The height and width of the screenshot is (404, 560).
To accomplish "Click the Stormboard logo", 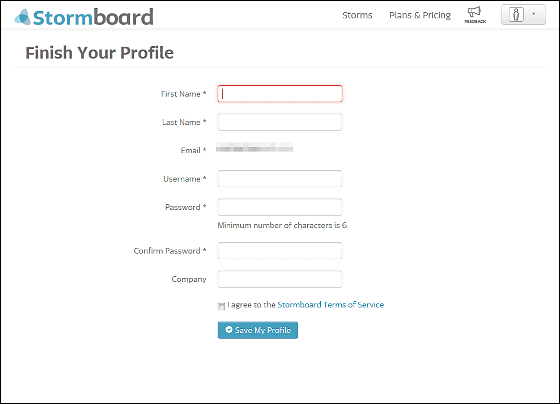I will point(84,17).
